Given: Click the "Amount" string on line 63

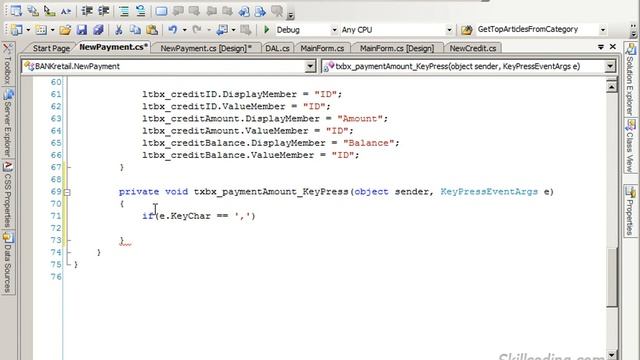Looking at the screenshot, I should click(360, 119).
